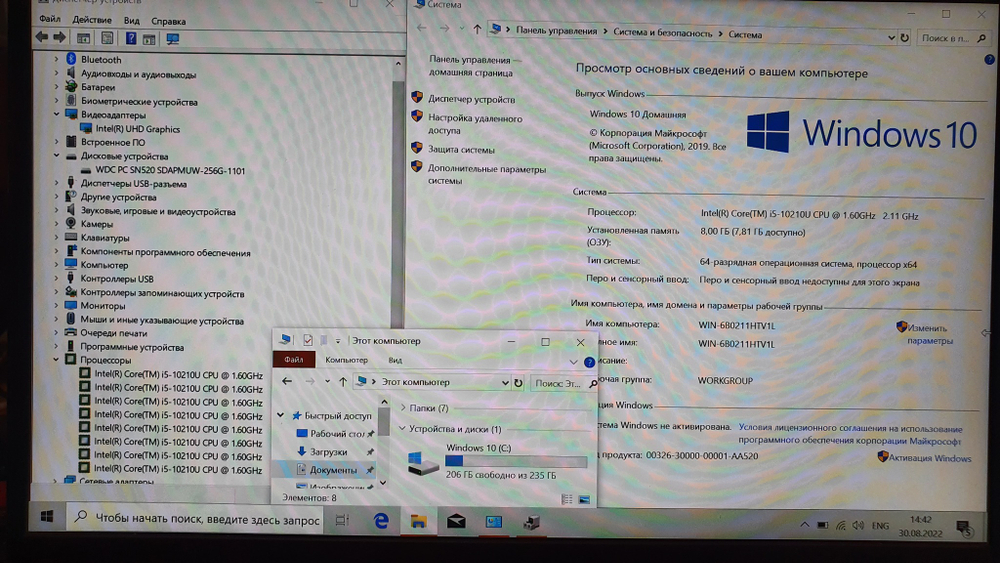This screenshot has width=1000, height=563.
Task: Open the Компьютер ribbon tab in Explorer
Action: (x=346, y=360)
